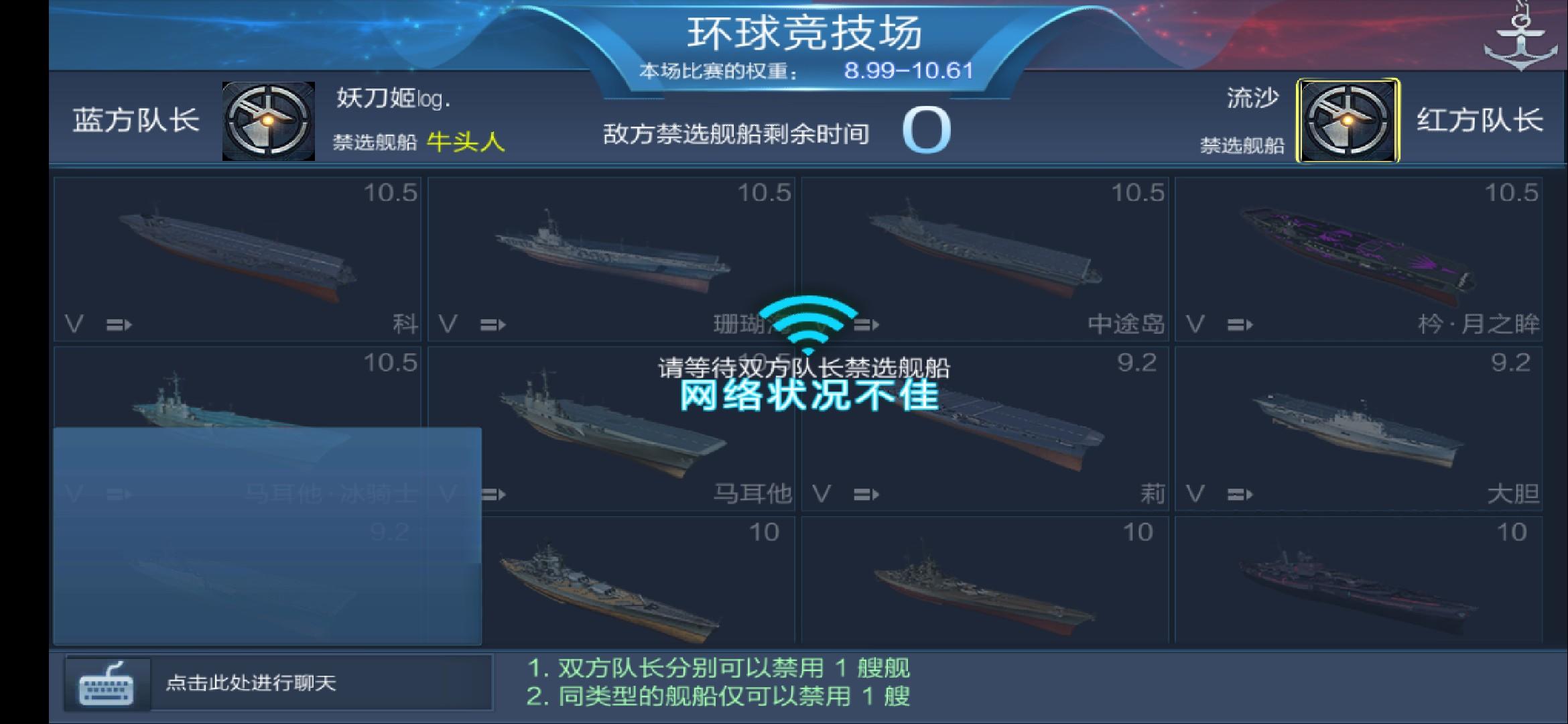Viewport: 1568px width, 724px height.
Task: Pick the 珊瑚 carrier card
Action: click(611, 259)
